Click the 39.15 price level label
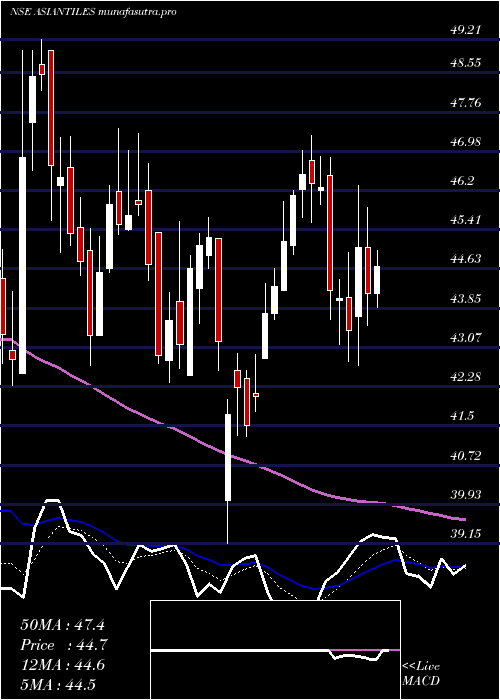Image resolution: width=500 pixels, height=700 pixels. 465,534
